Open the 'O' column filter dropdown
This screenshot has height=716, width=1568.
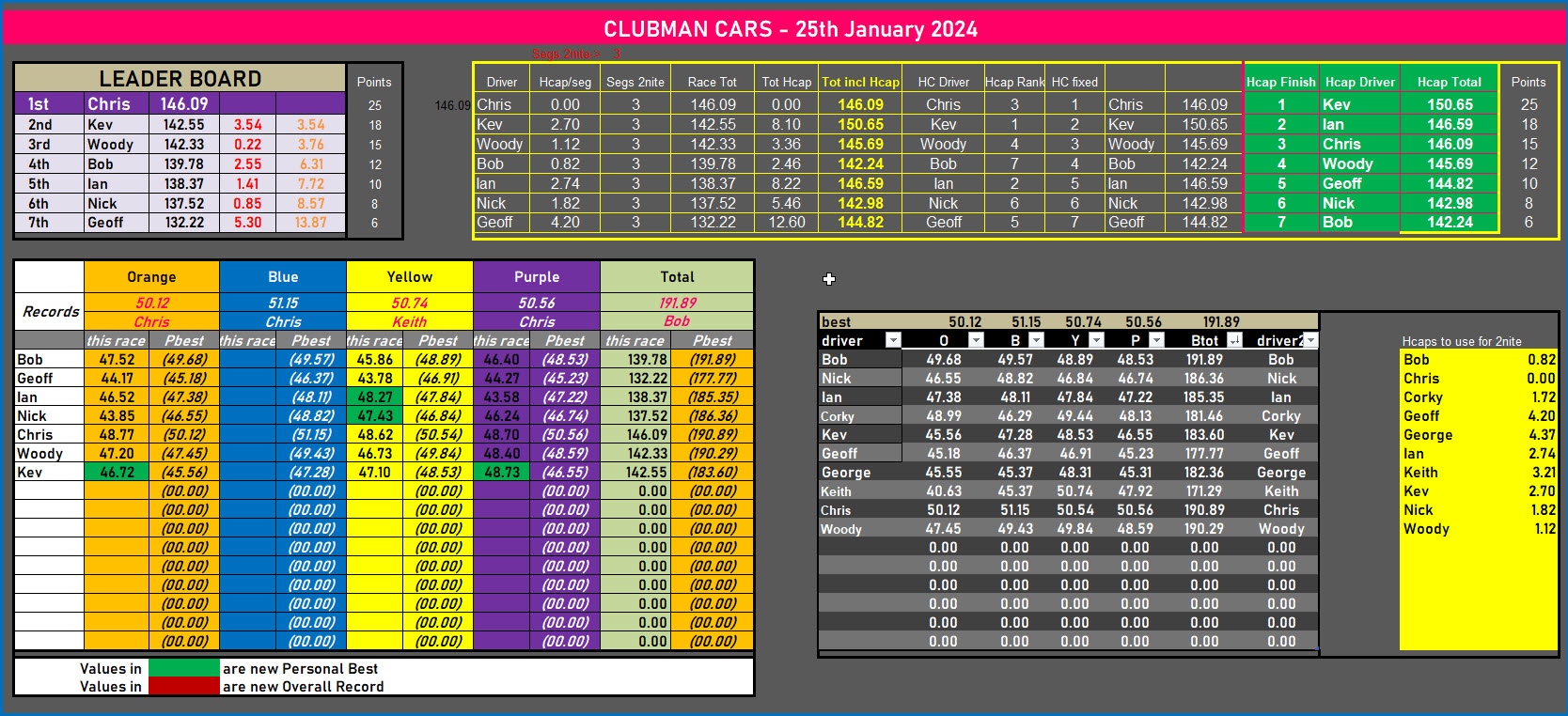click(976, 340)
